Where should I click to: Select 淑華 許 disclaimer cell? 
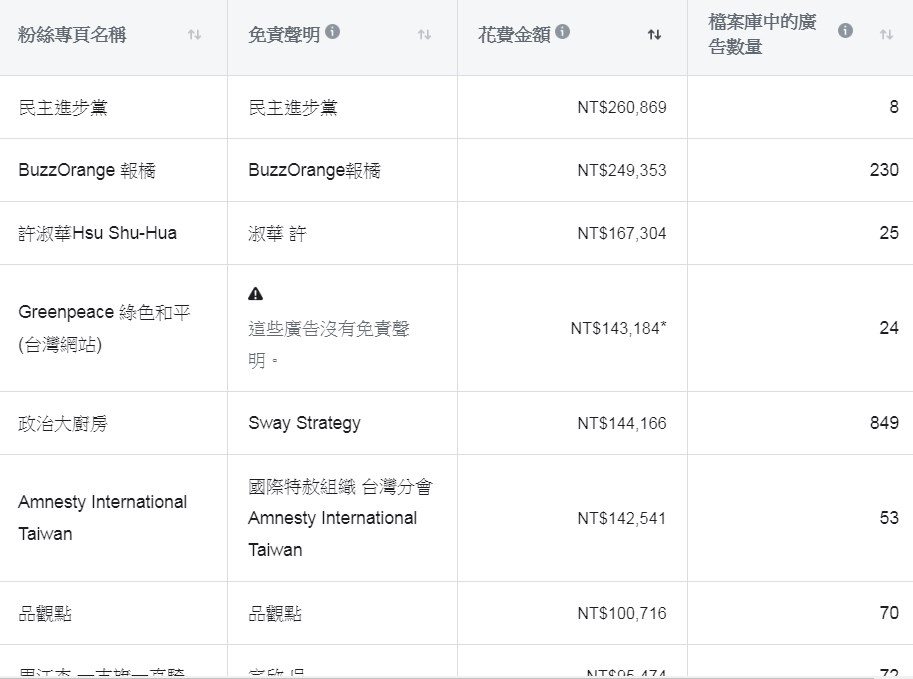pos(277,234)
